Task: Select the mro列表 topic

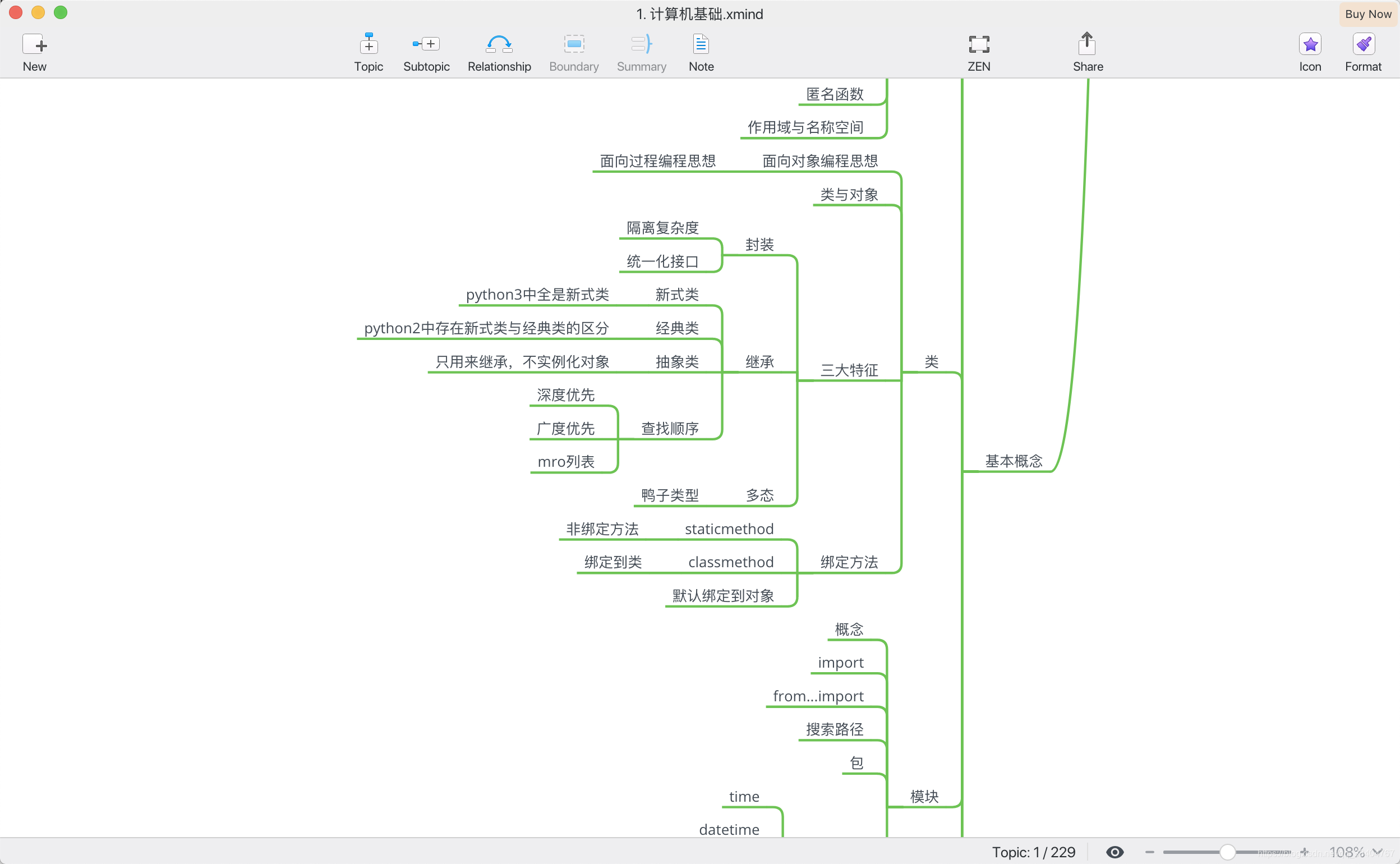Action: tap(566, 462)
